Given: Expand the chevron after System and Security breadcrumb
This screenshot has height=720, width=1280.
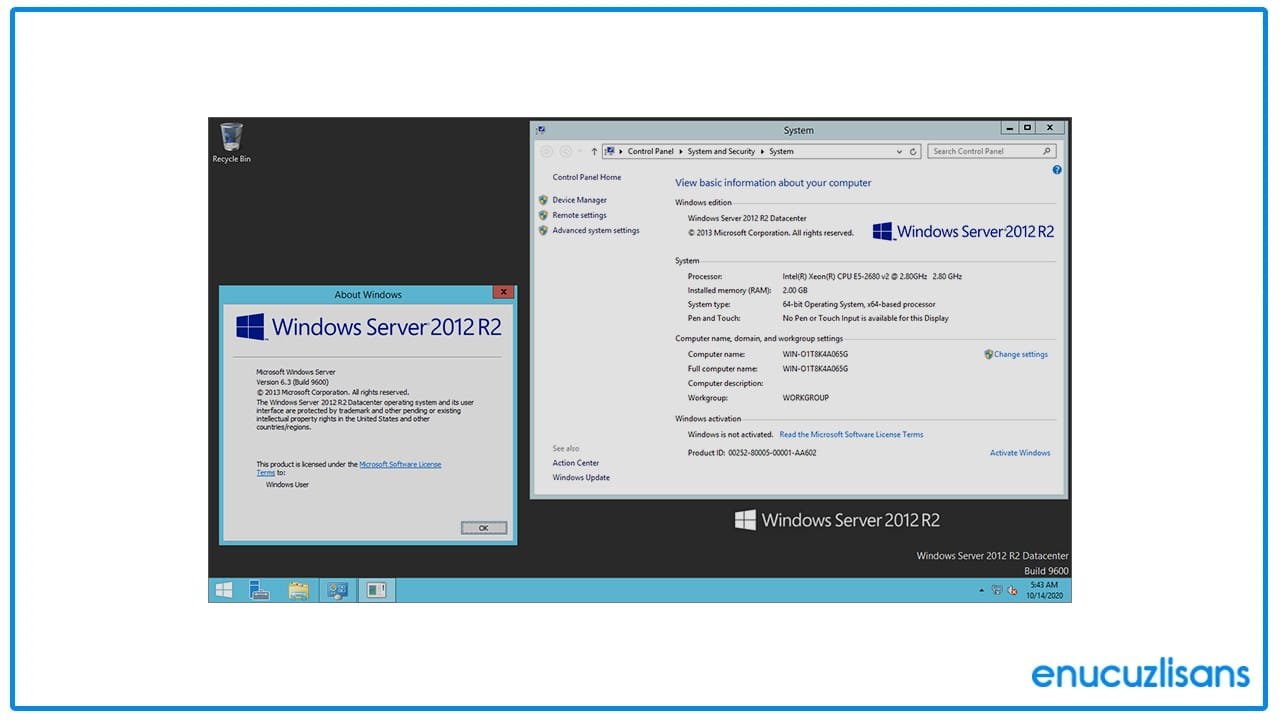Looking at the screenshot, I should pyautogui.click(x=762, y=152).
